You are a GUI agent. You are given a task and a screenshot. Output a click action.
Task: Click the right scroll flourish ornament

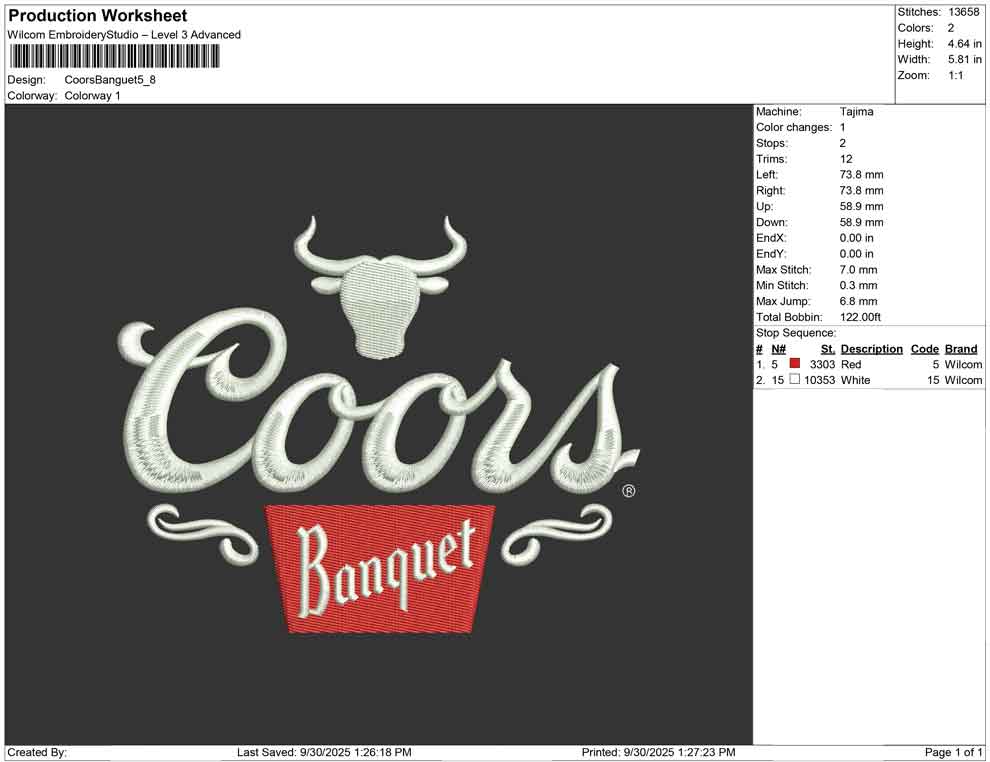pos(557,533)
